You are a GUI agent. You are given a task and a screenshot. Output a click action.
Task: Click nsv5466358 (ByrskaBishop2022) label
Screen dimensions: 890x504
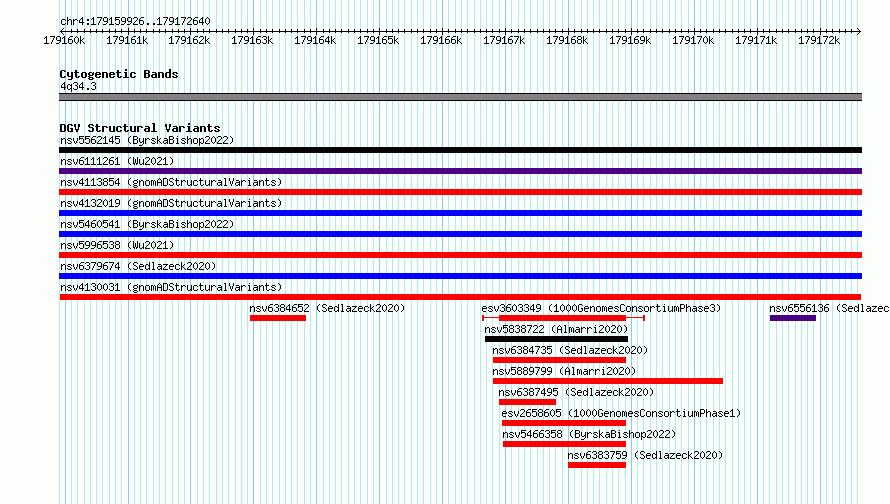coord(589,434)
